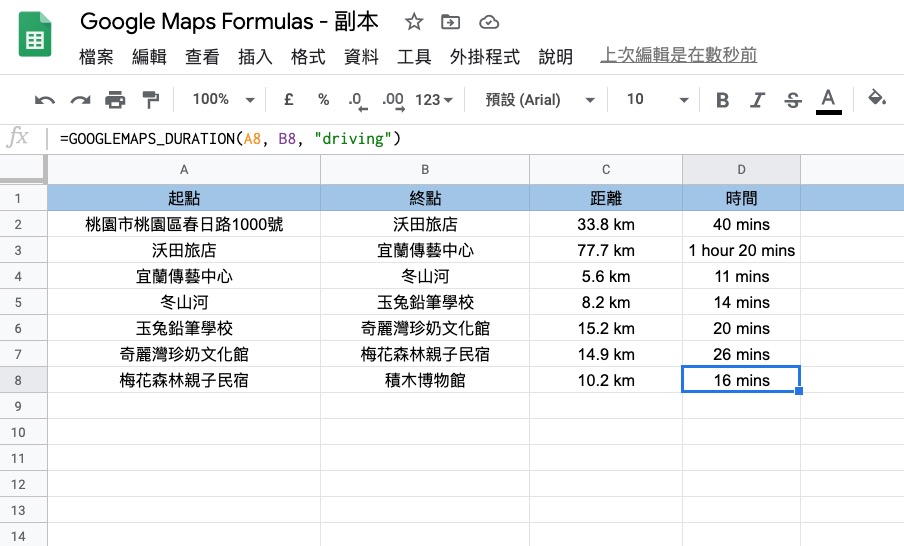Open the text color picker

click(x=828, y=100)
